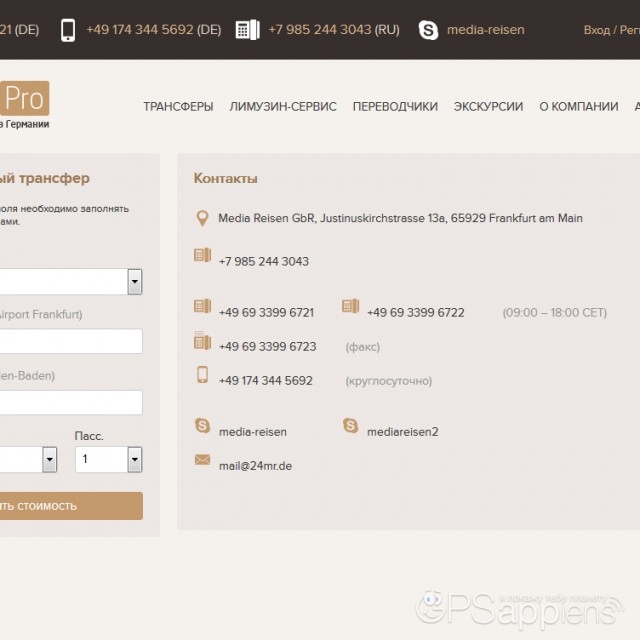Expand the Пасс. passenger count dropdown
The width and height of the screenshot is (640, 640).
134,460
